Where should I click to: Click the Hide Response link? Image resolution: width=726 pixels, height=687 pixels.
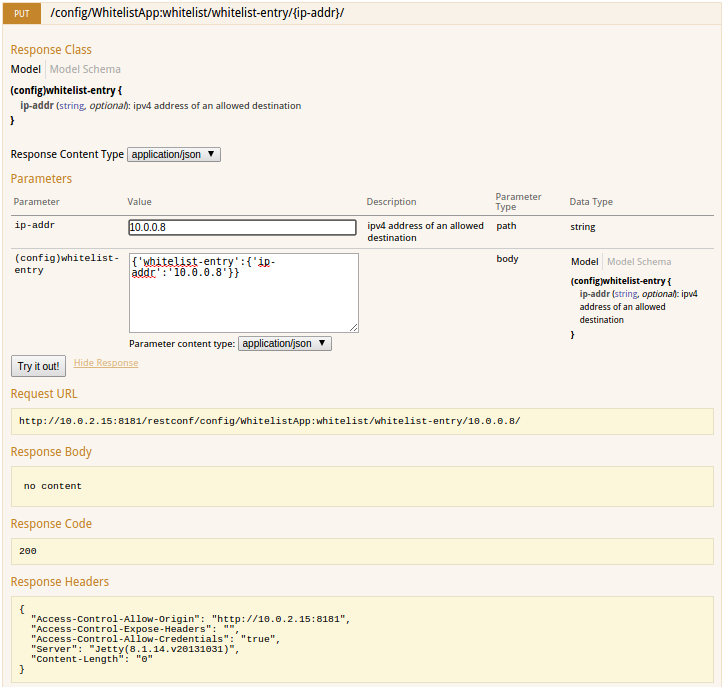pyautogui.click(x=106, y=363)
